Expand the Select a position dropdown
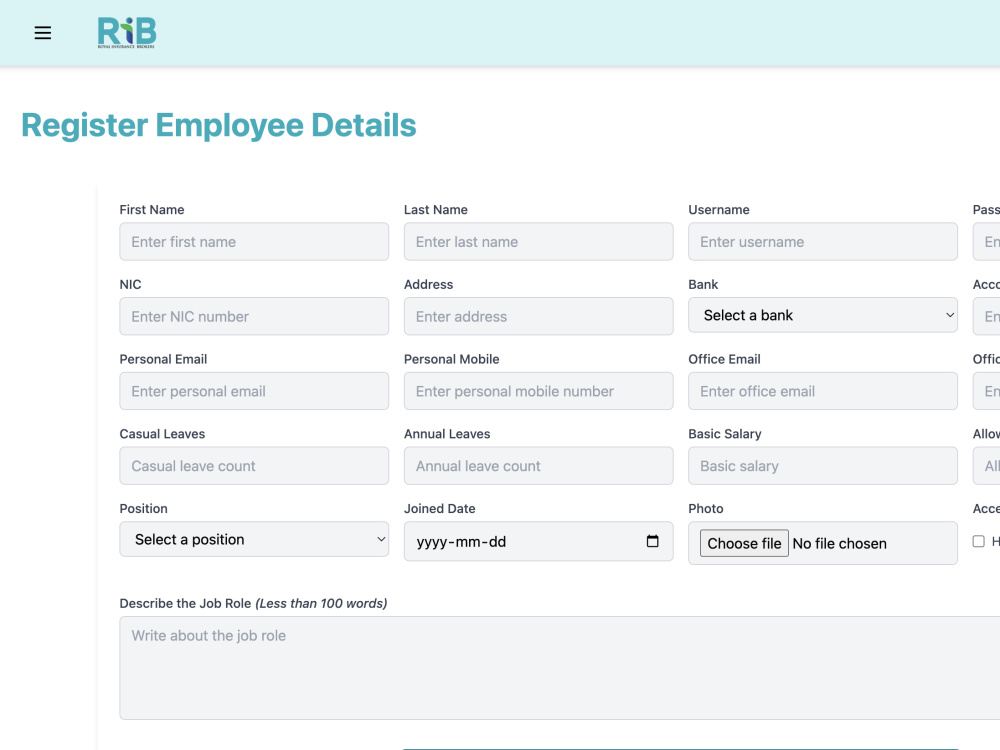Image resolution: width=1000 pixels, height=750 pixels. [254, 539]
